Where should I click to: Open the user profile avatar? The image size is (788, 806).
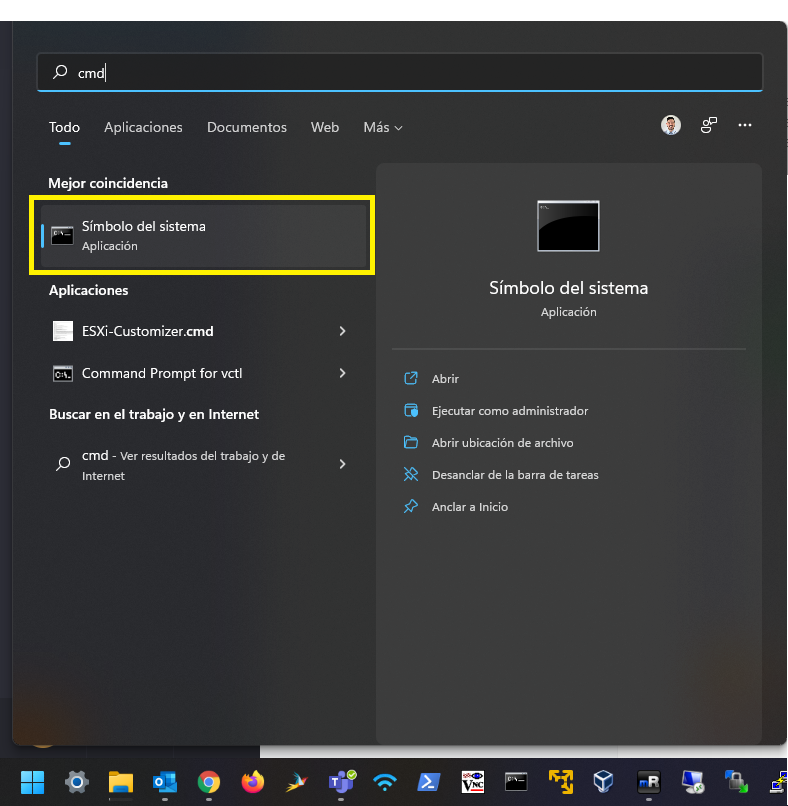(671, 125)
